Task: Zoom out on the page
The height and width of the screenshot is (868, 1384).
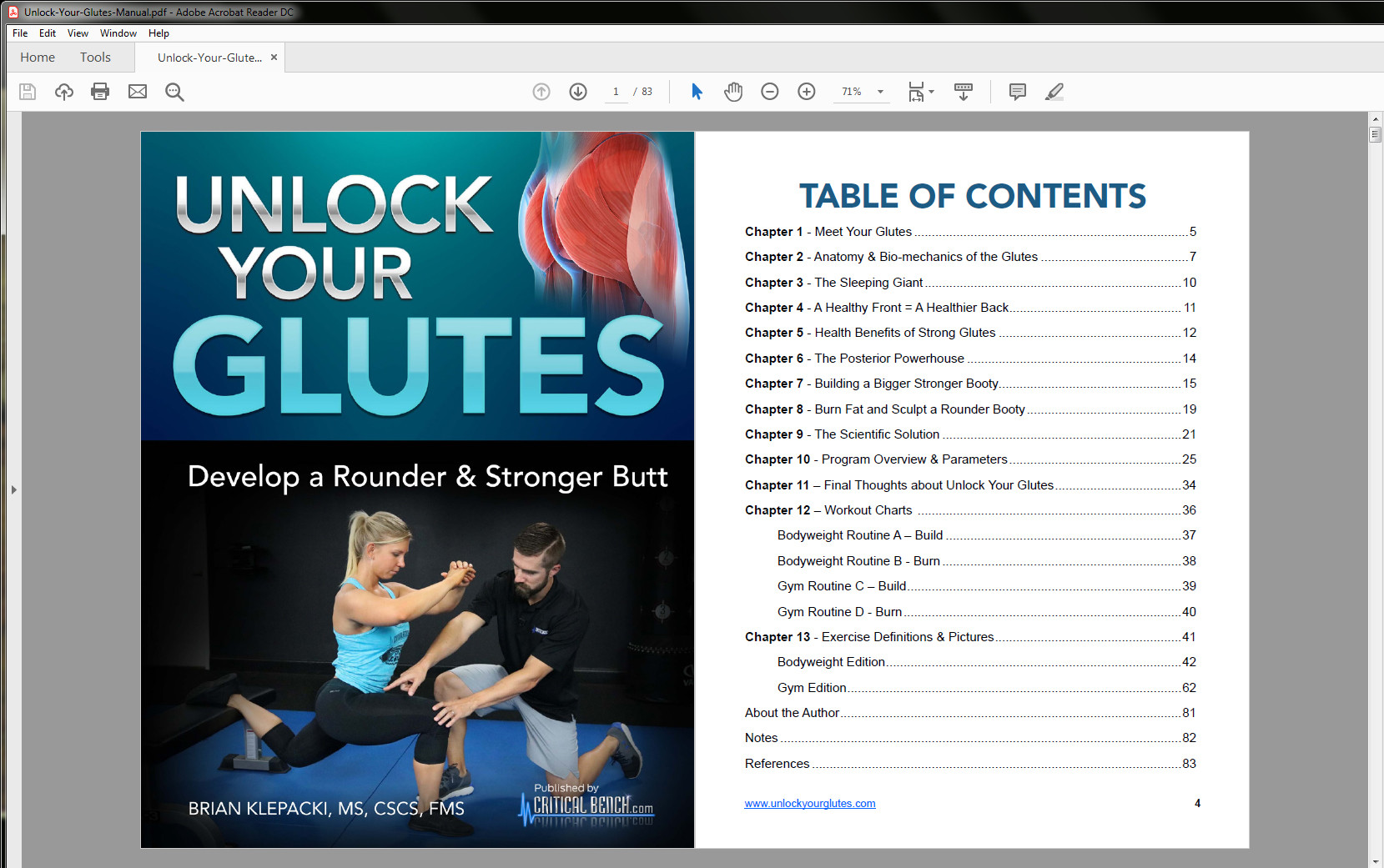Action: click(769, 92)
